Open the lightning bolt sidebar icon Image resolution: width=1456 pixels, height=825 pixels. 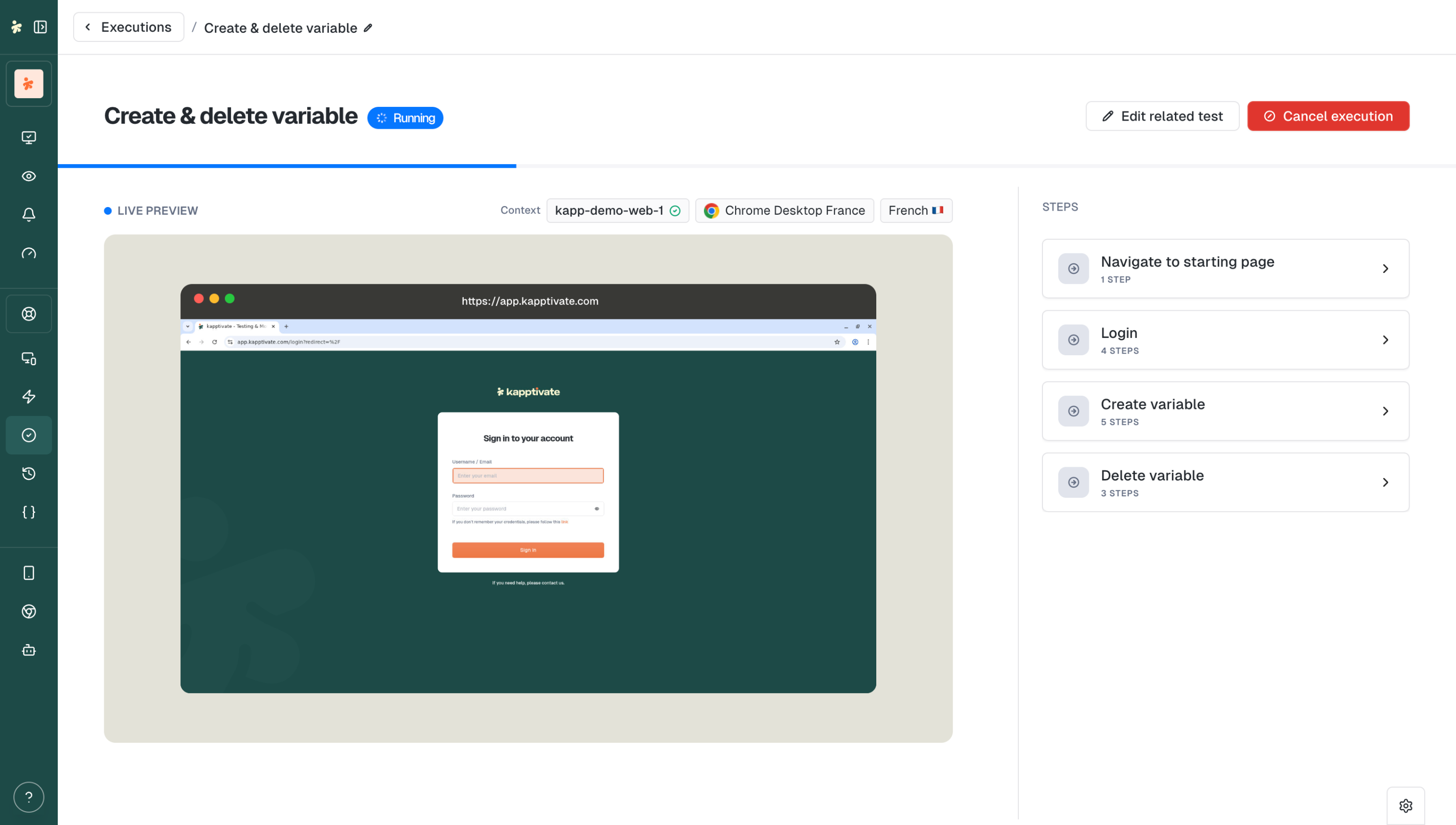coord(29,397)
